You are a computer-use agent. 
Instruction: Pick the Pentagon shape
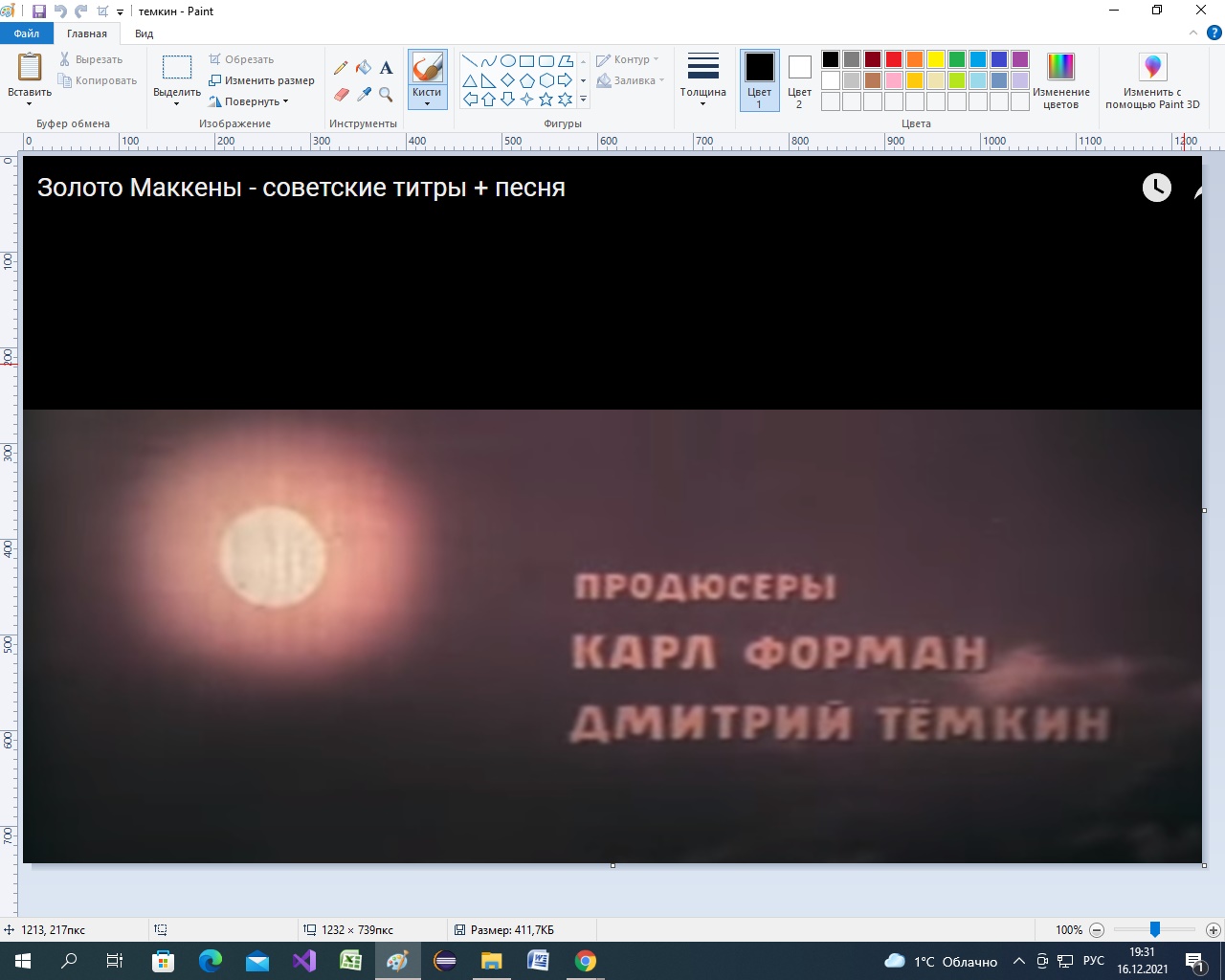coord(527,80)
